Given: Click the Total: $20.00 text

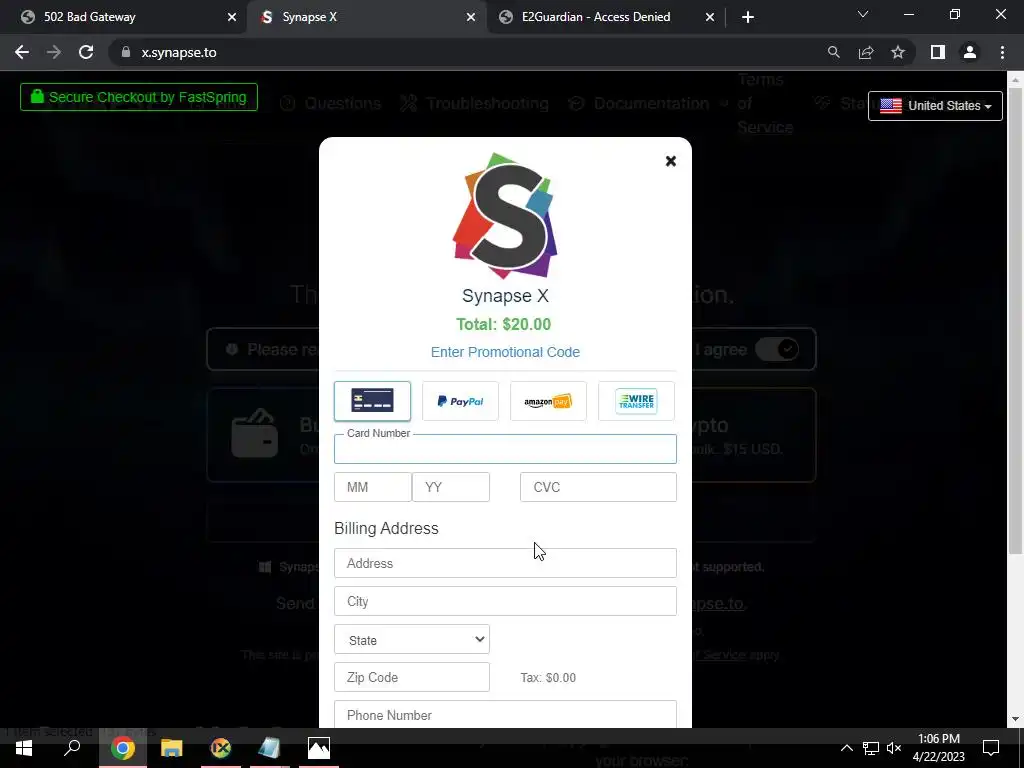Looking at the screenshot, I should pyautogui.click(x=504, y=325).
